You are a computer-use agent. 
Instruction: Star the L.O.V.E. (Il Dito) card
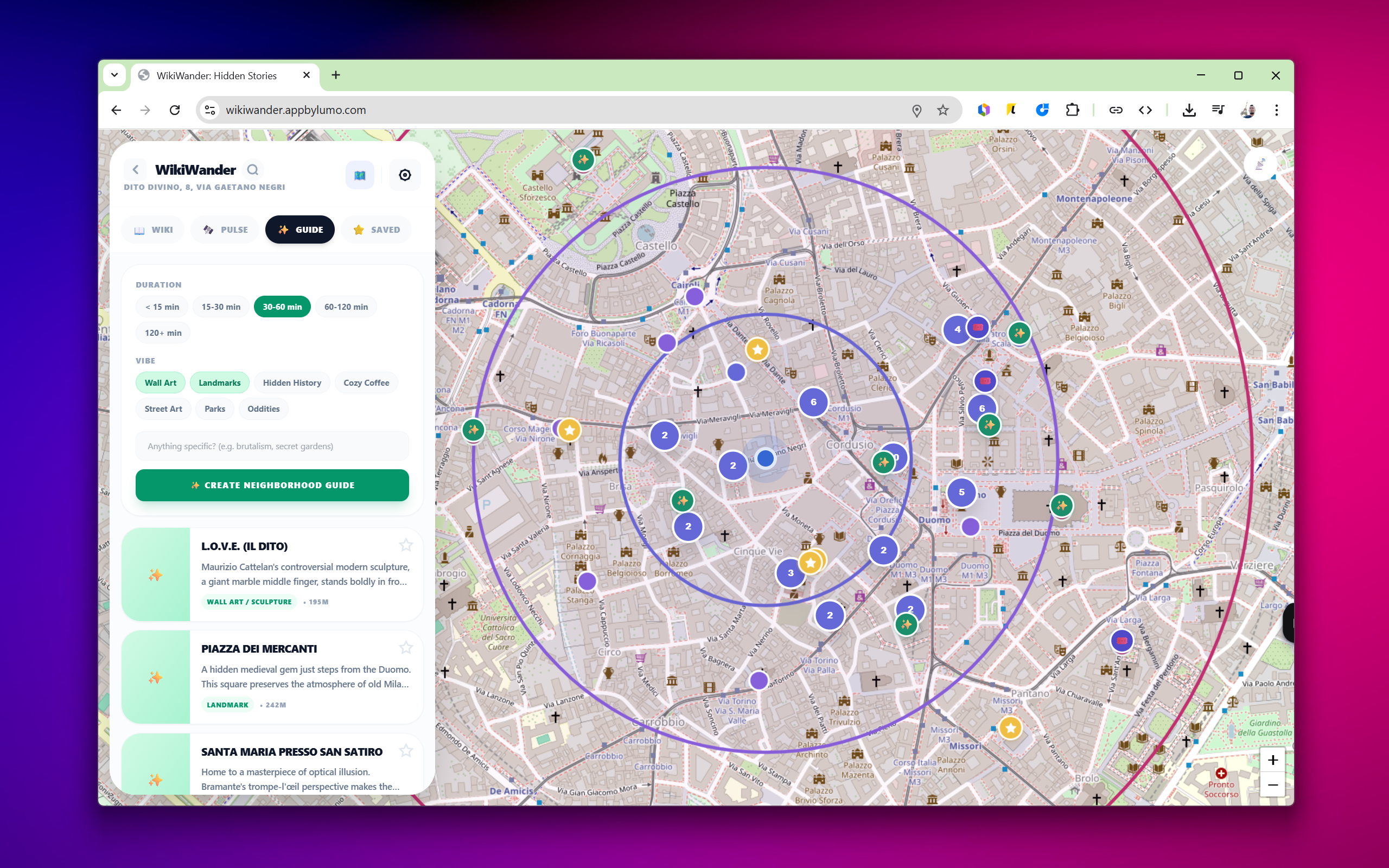(x=406, y=545)
